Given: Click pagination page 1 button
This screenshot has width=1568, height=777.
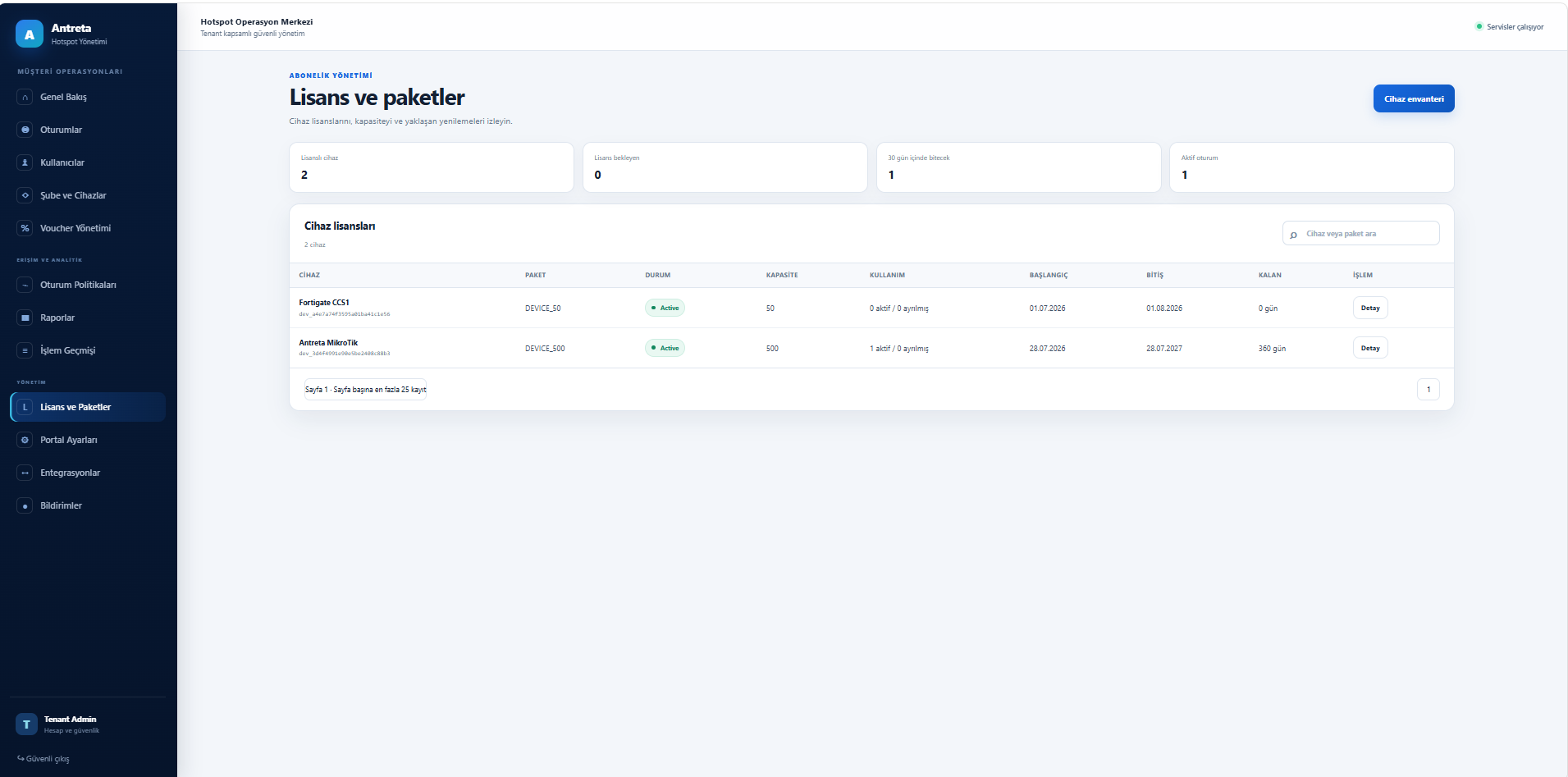Looking at the screenshot, I should click(x=1429, y=389).
